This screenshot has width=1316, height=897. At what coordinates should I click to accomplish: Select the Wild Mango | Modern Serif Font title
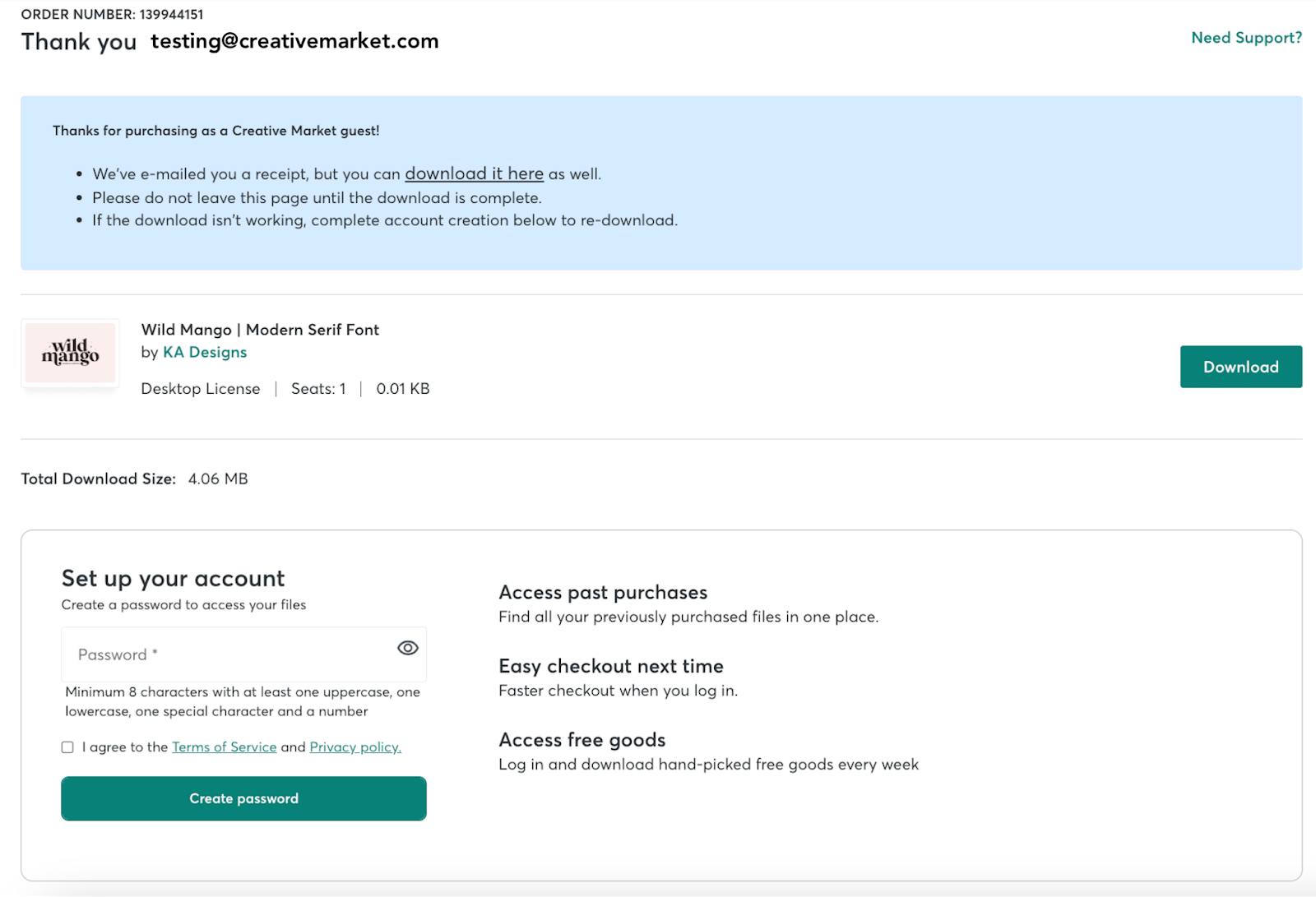coord(260,330)
